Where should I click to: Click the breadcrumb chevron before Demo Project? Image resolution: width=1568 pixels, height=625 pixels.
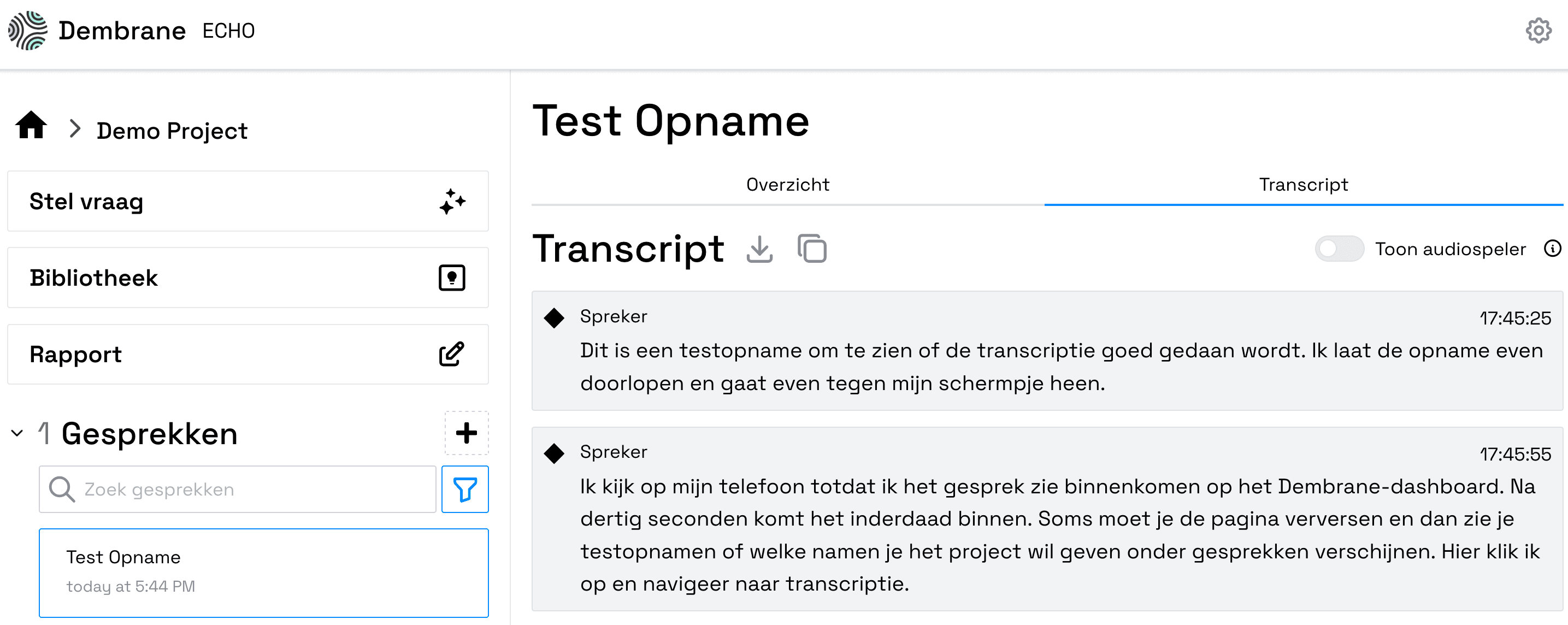pos(75,129)
